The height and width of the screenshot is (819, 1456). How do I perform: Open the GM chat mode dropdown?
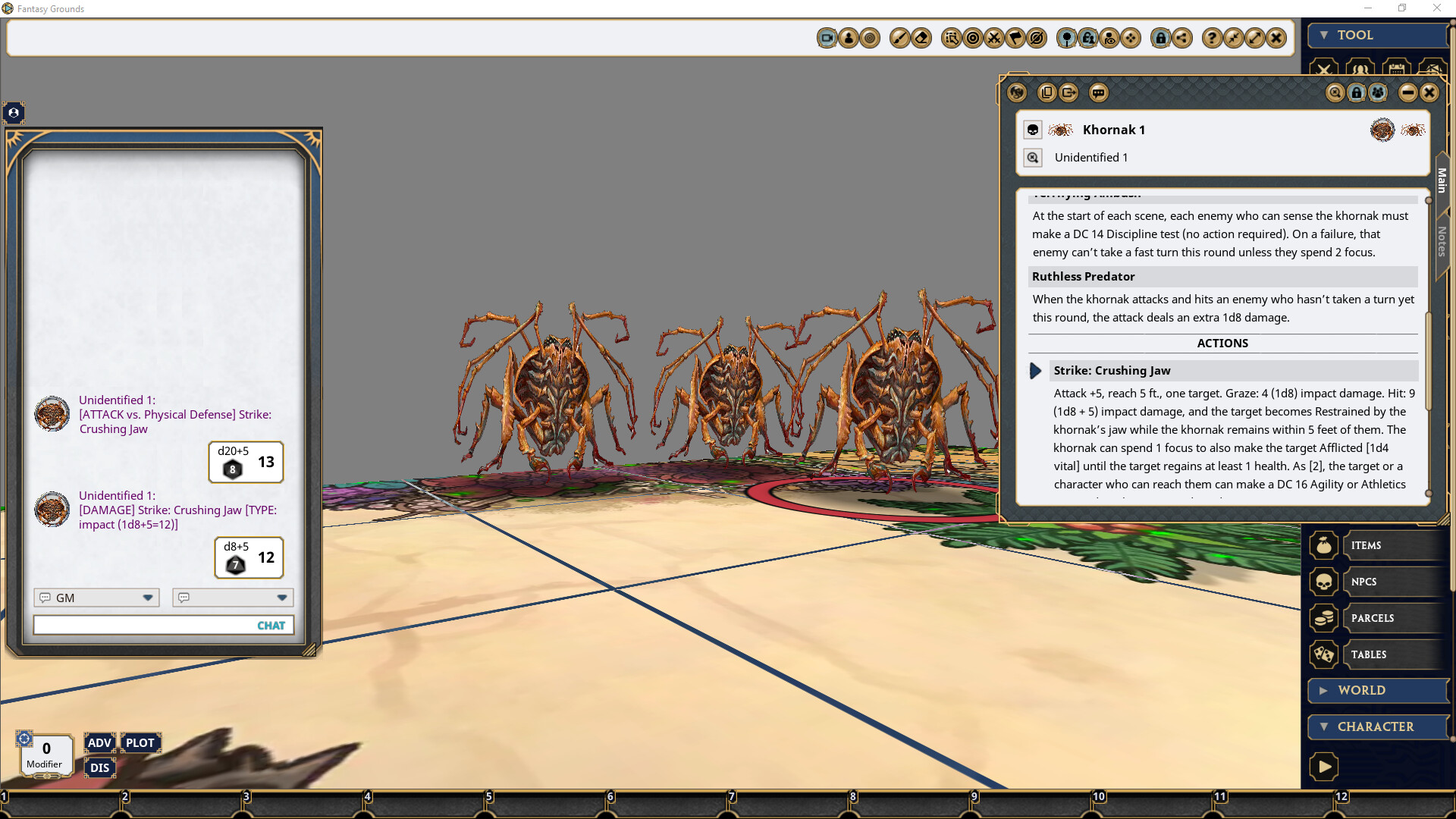click(x=96, y=598)
